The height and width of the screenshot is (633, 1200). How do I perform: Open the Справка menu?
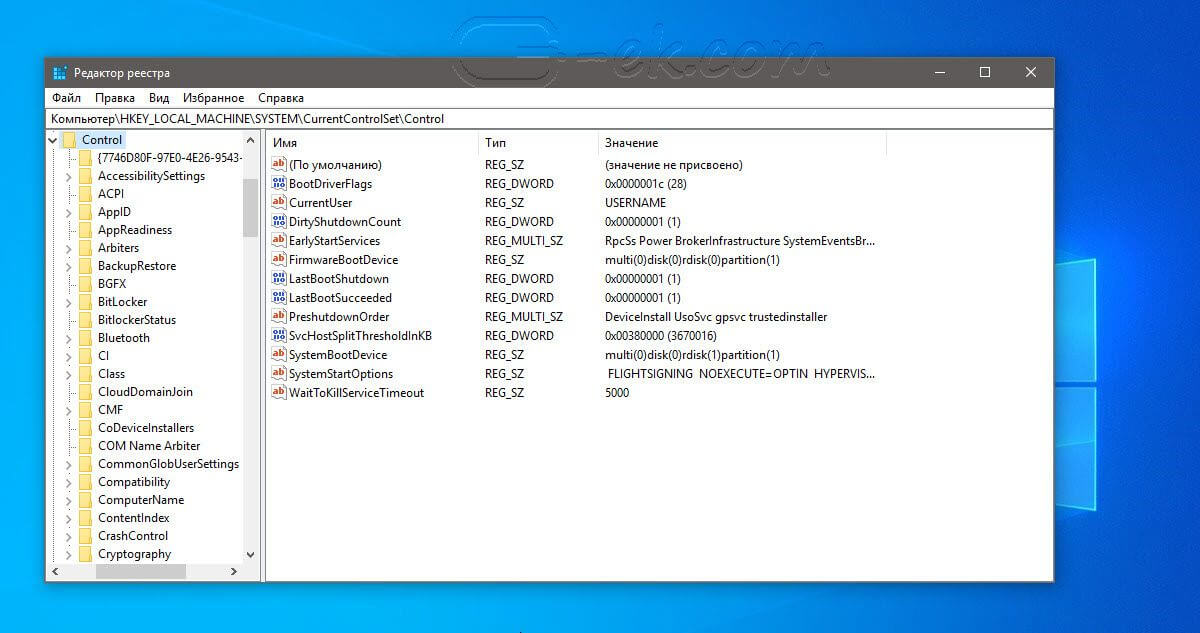coord(281,98)
